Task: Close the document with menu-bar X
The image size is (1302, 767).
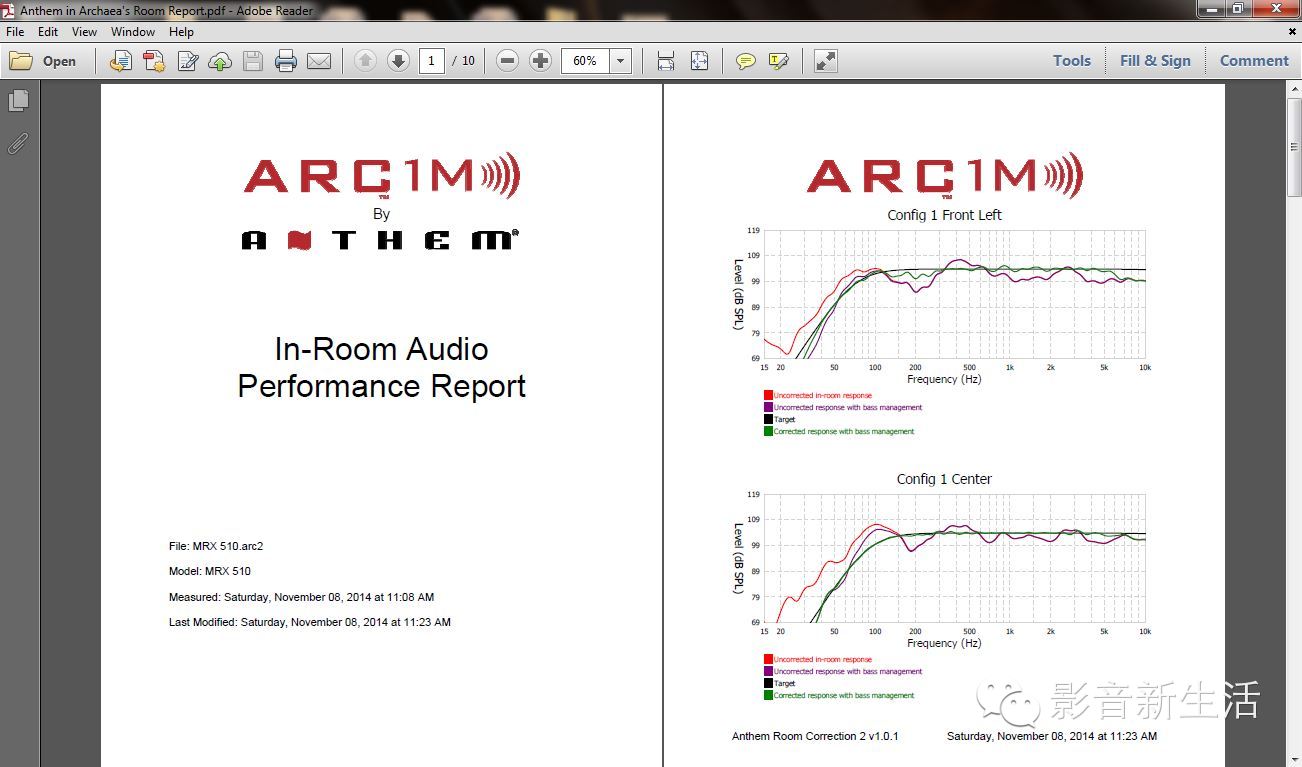Action: (x=1292, y=32)
